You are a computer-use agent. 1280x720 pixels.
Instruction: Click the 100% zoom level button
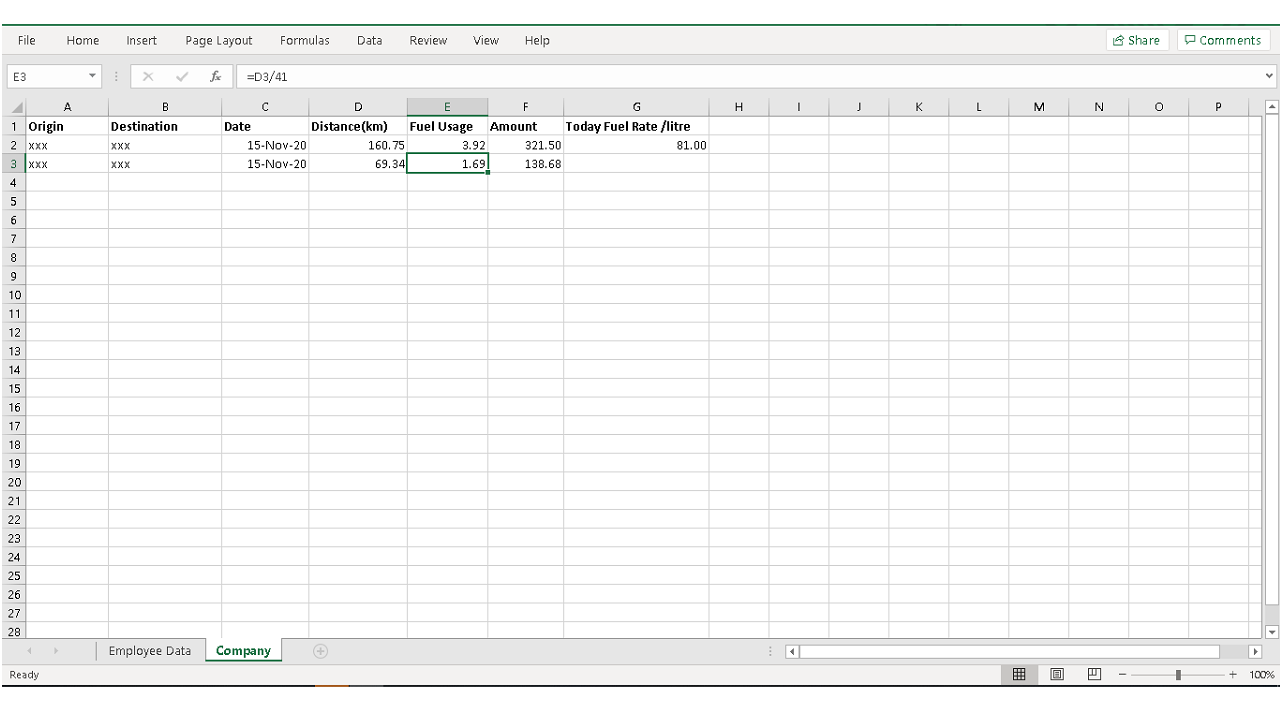(1262, 675)
